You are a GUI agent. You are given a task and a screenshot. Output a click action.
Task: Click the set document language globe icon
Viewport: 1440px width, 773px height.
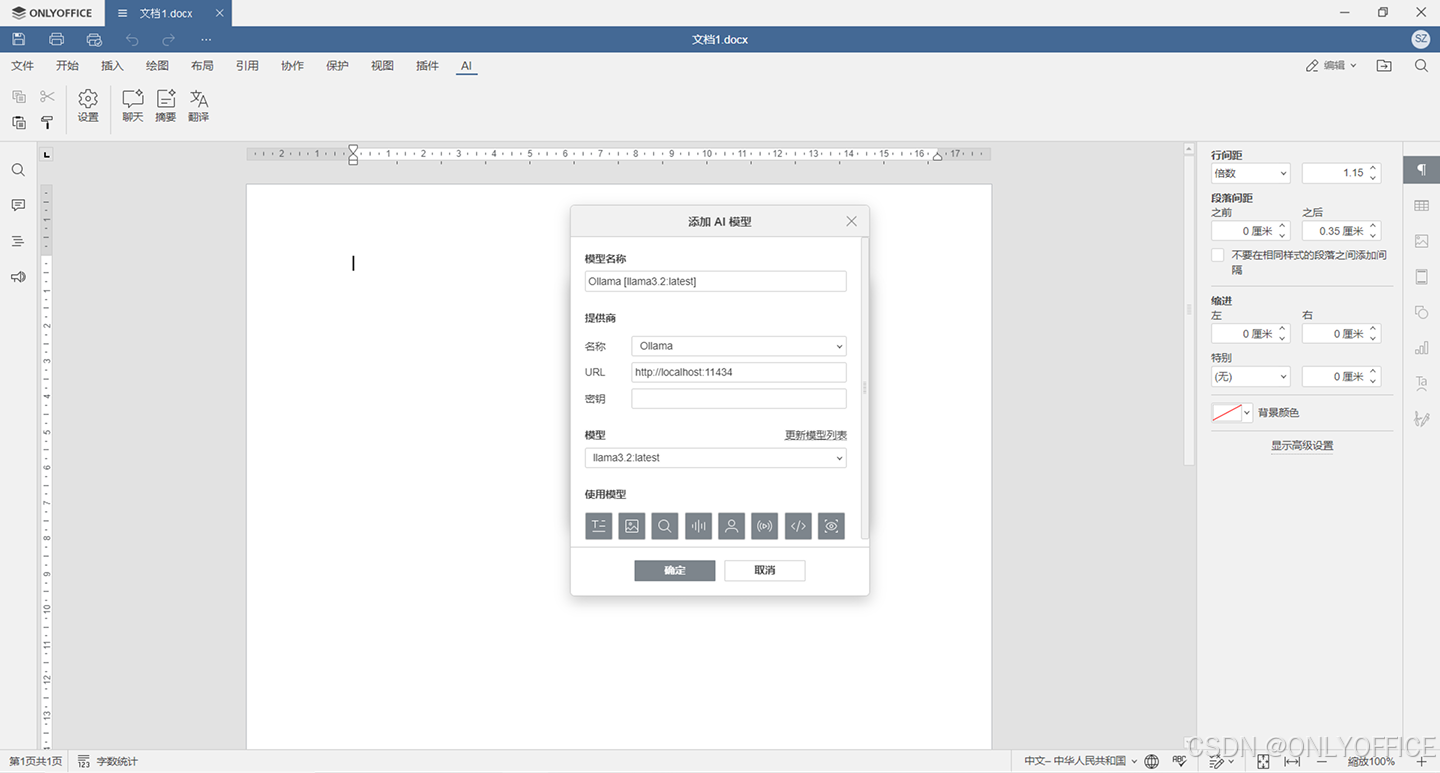[1152, 762]
